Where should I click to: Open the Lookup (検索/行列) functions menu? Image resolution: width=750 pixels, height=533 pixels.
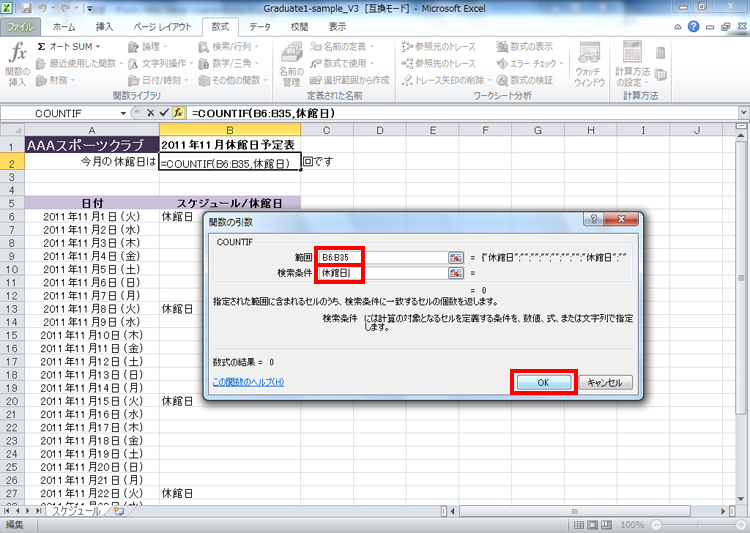[229, 47]
